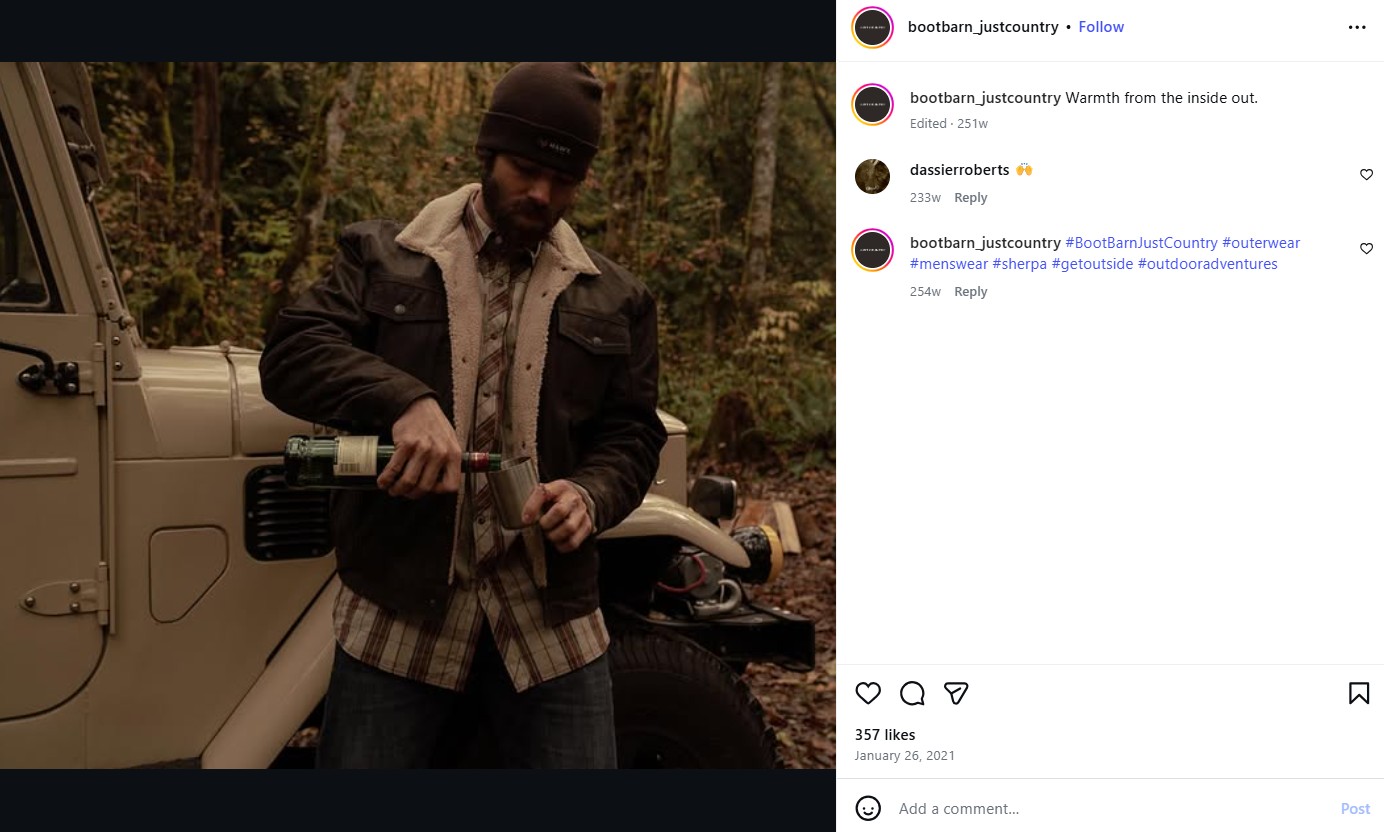Like dassierroberts' comment
The width and height of the screenshot is (1384, 832).
click(x=1366, y=175)
